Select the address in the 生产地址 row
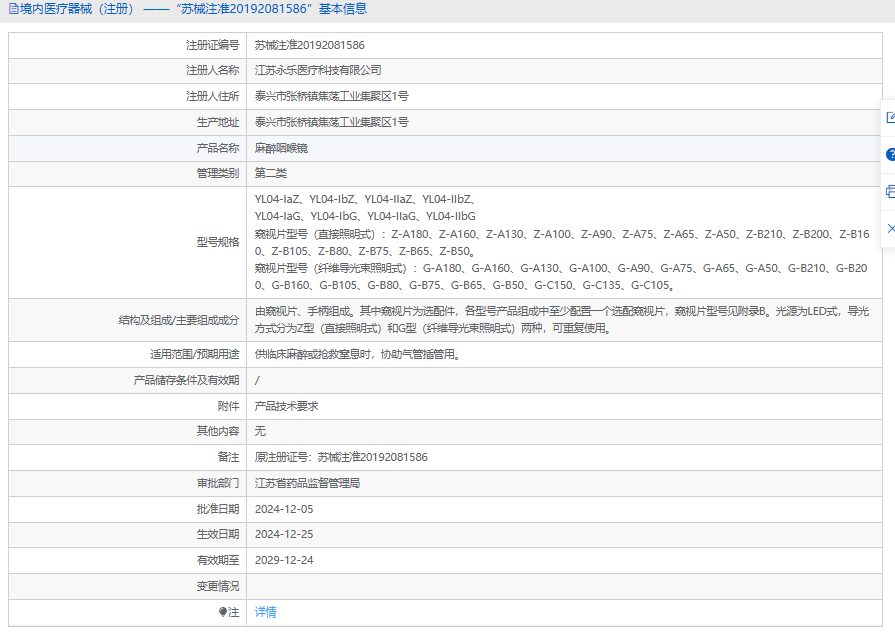The width and height of the screenshot is (895, 632). coord(332,122)
